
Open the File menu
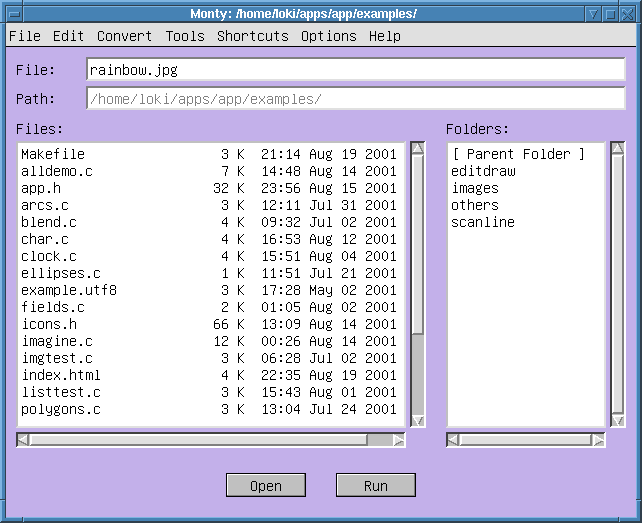coord(24,36)
